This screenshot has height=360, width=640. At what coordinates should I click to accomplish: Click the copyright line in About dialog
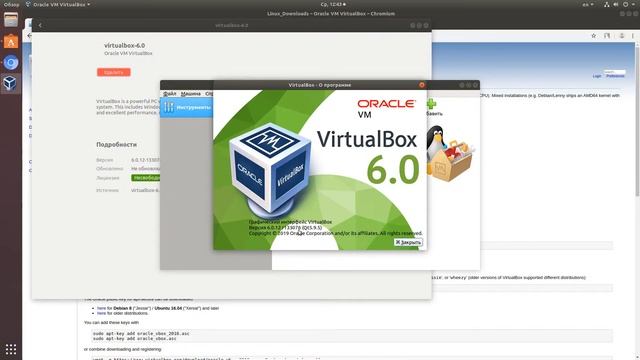(x=336, y=233)
